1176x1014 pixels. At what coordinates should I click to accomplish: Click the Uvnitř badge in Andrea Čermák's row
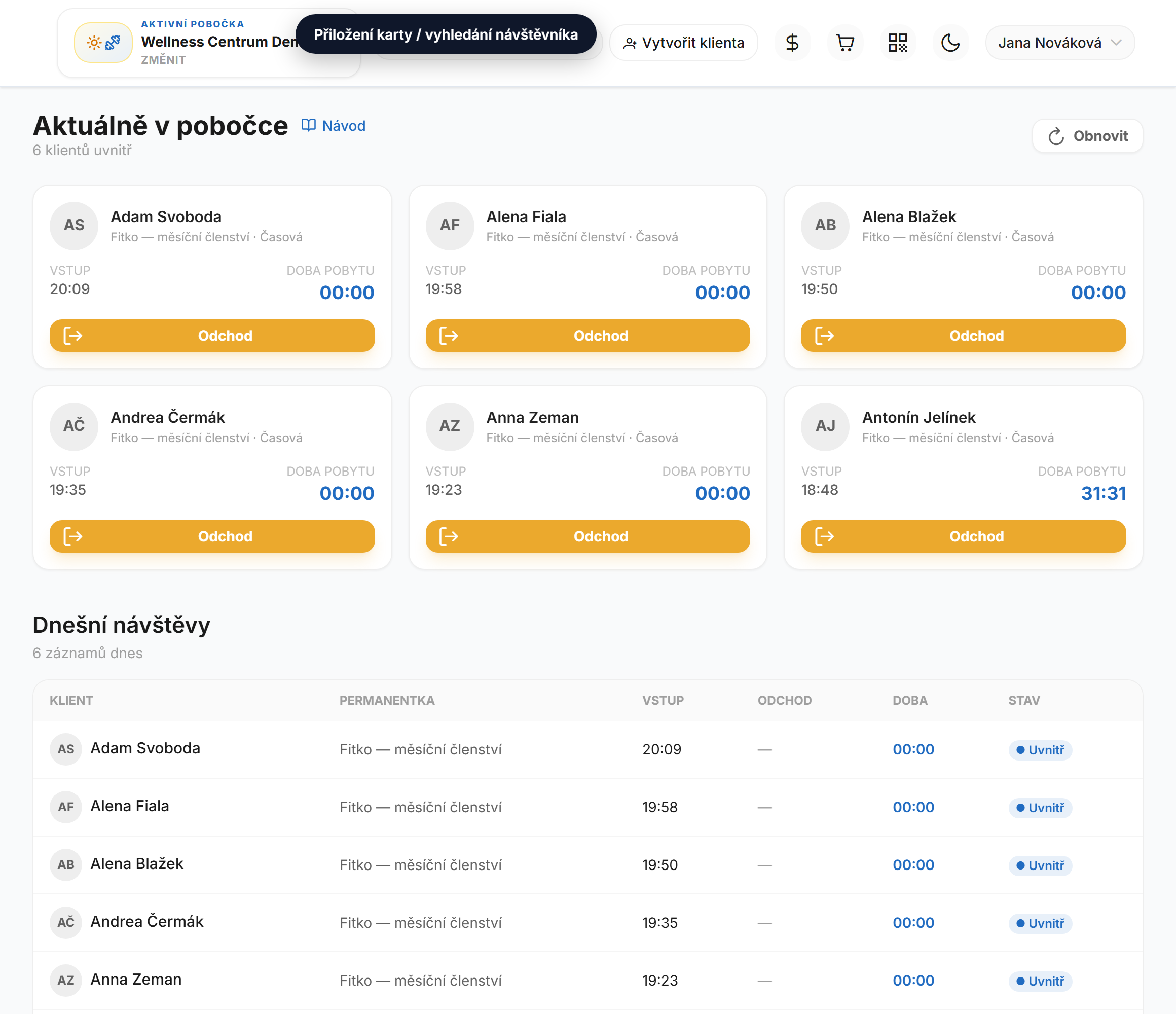(x=1040, y=924)
